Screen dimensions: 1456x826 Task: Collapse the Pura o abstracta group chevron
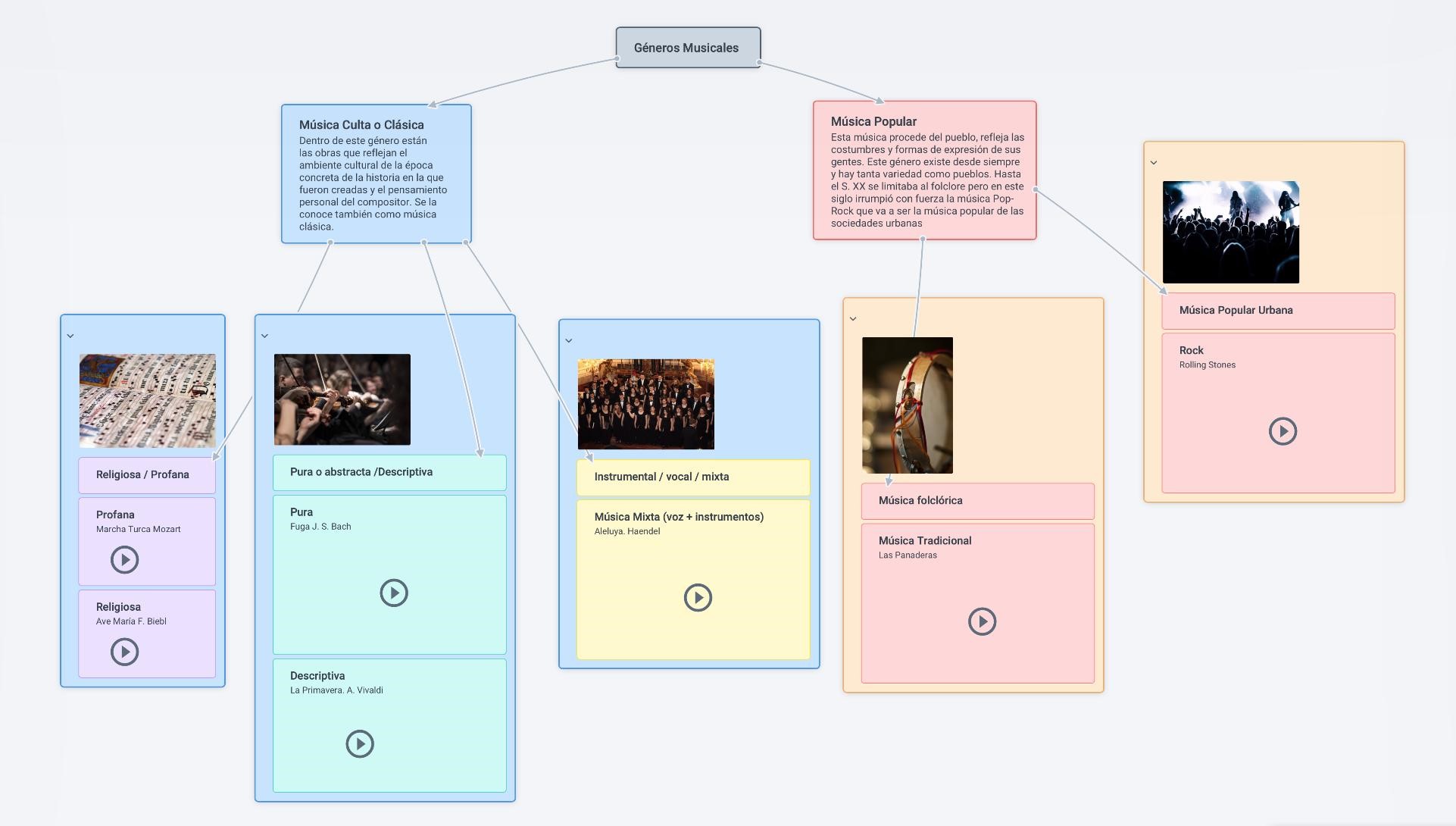tap(264, 336)
